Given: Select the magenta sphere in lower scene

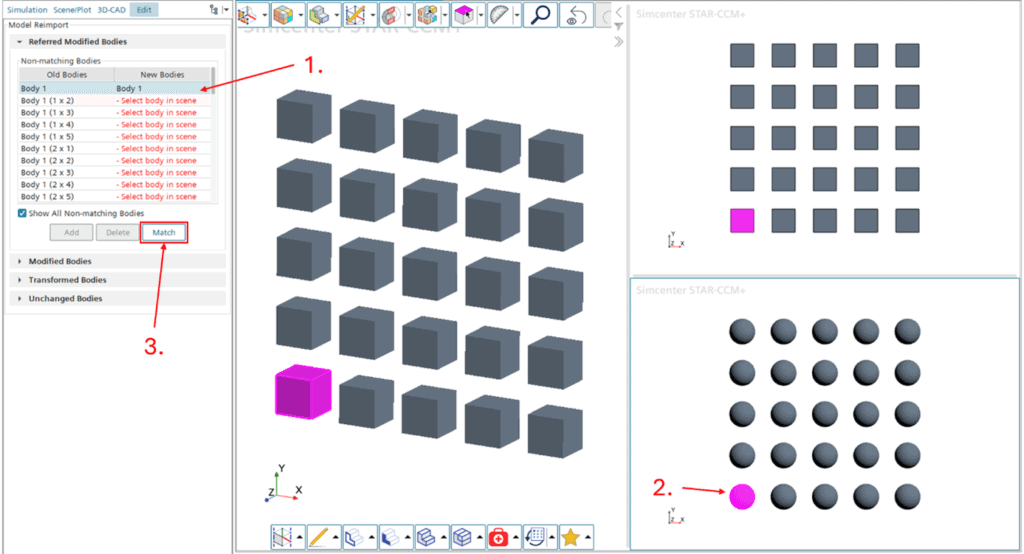Looking at the screenshot, I should click(741, 495).
